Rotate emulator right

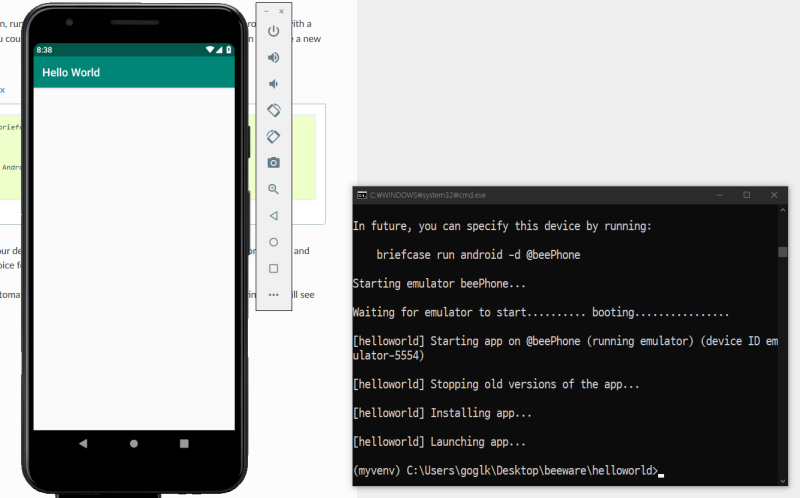(x=273, y=136)
